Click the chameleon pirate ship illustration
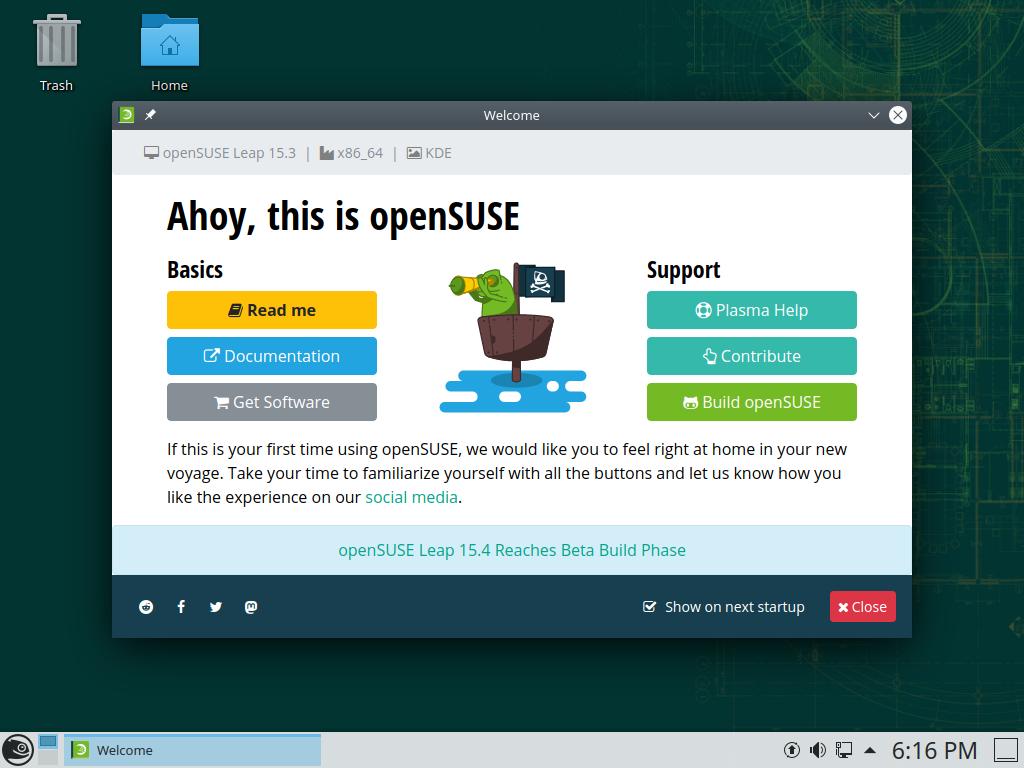 [513, 337]
